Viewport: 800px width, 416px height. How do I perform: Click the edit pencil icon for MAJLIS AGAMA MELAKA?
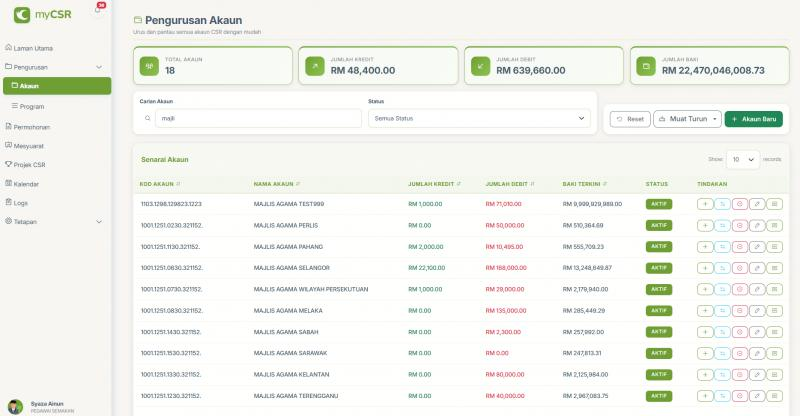coord(757,310)
